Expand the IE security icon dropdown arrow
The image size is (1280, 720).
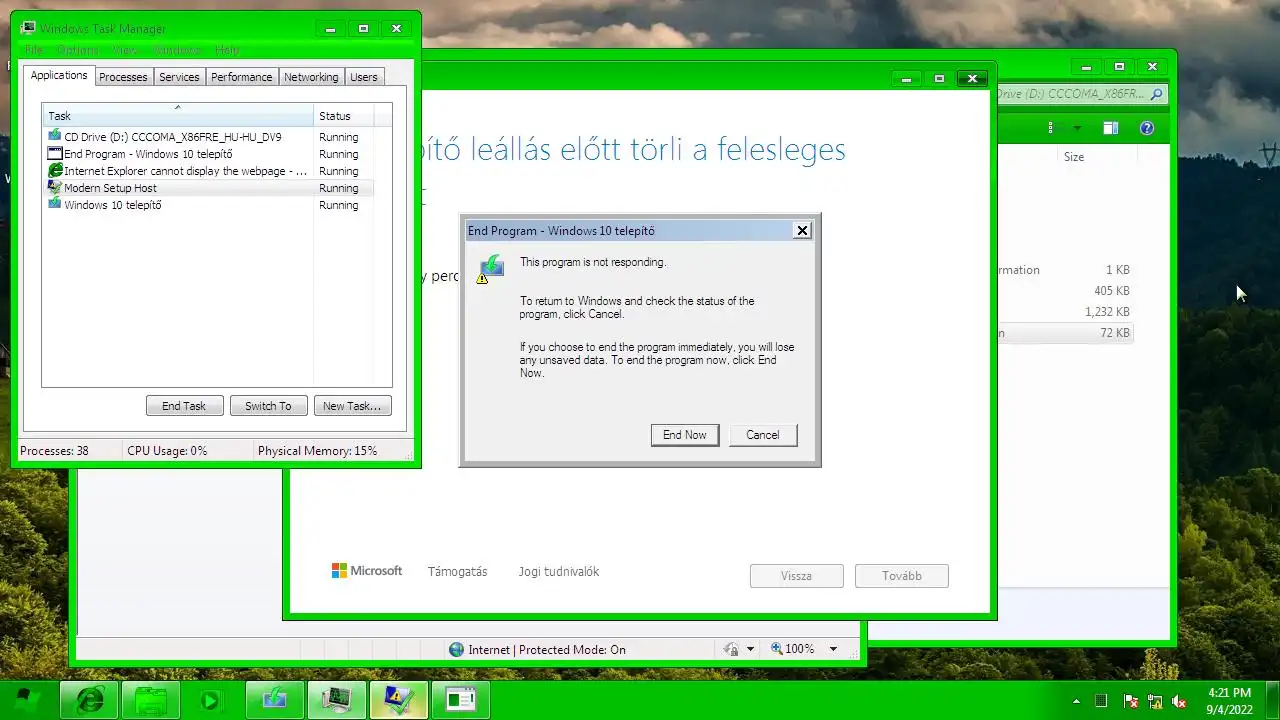[x=750, y=649]
